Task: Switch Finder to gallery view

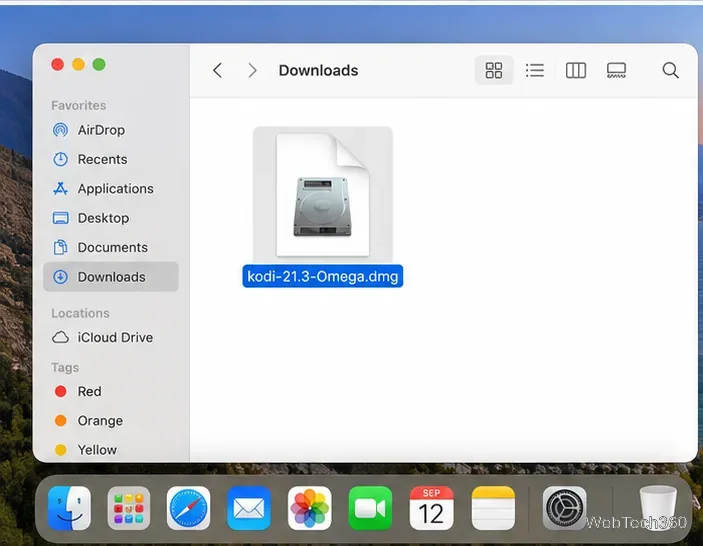Action: point(616,70)
